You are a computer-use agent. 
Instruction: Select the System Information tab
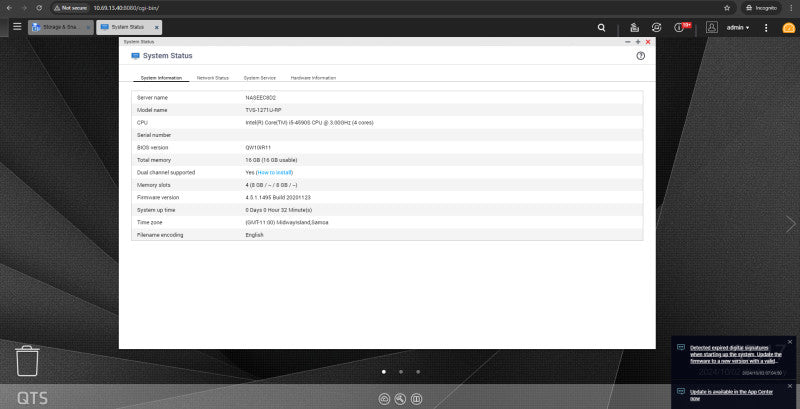pyautogui.click(x=161, y=78)
